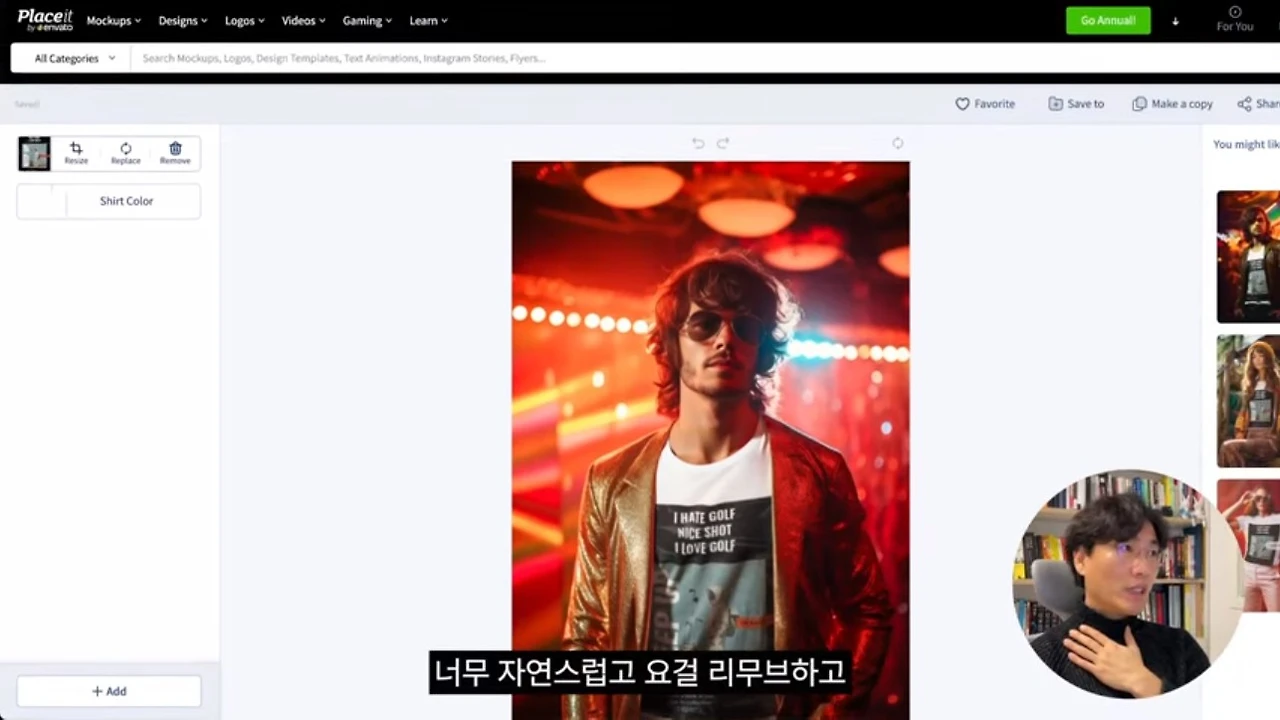
Task: Open the For You section
Action: click(1235, 19)
